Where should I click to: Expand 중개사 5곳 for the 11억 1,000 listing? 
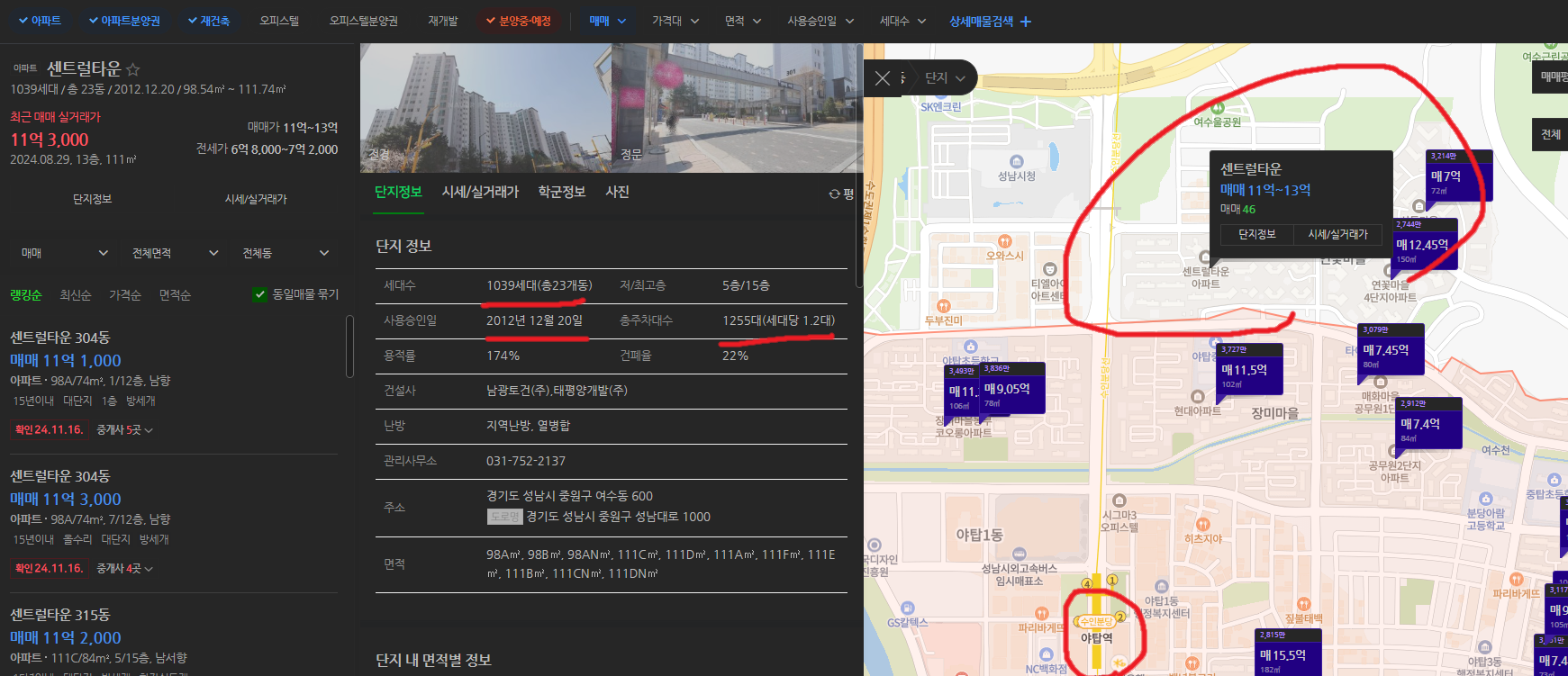point(124,430)
